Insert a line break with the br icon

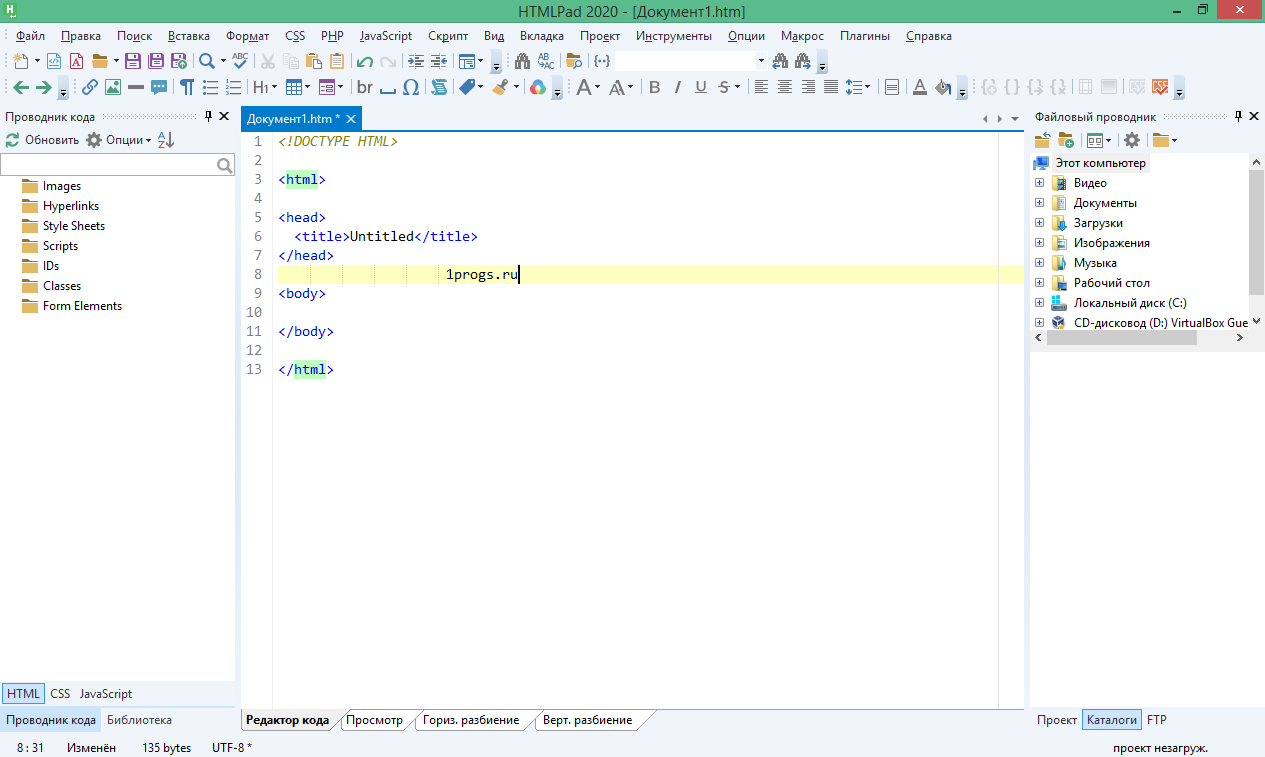point(365,87)
